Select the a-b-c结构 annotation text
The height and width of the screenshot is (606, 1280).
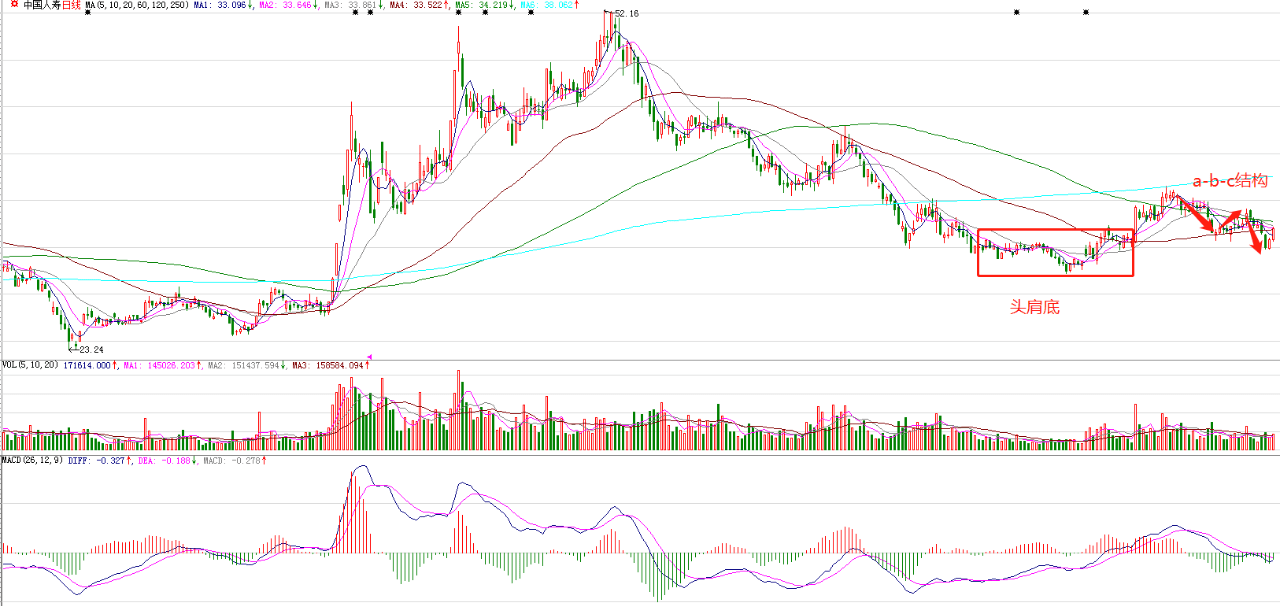pyautogui.click(x=1229, y=181)
